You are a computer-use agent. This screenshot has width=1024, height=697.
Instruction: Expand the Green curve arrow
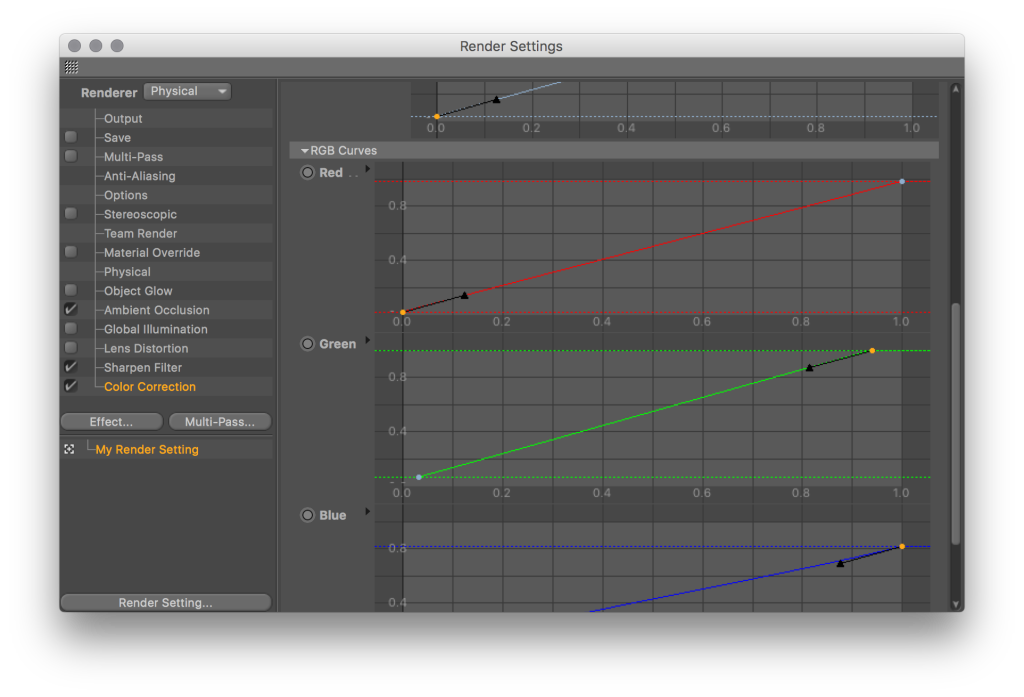[x=368, y=340]
